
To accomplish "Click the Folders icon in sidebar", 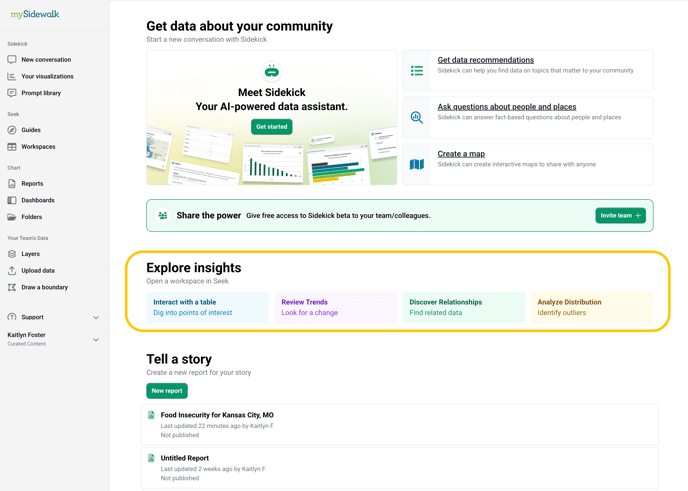I will (x=12, y=217).
